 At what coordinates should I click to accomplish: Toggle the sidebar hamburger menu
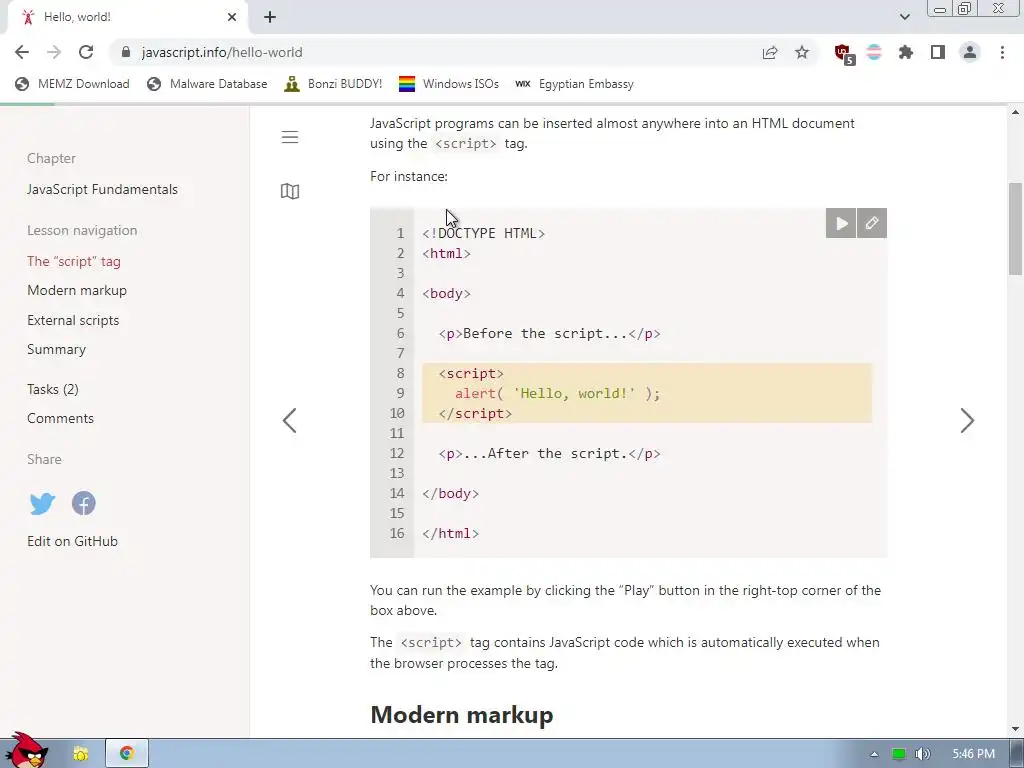coord(290,137)
